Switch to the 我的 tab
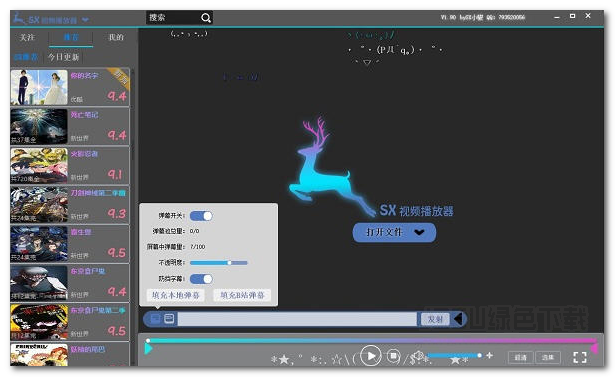Image resolution: width=615 pixels, height=377 pixels. (116, 37)
